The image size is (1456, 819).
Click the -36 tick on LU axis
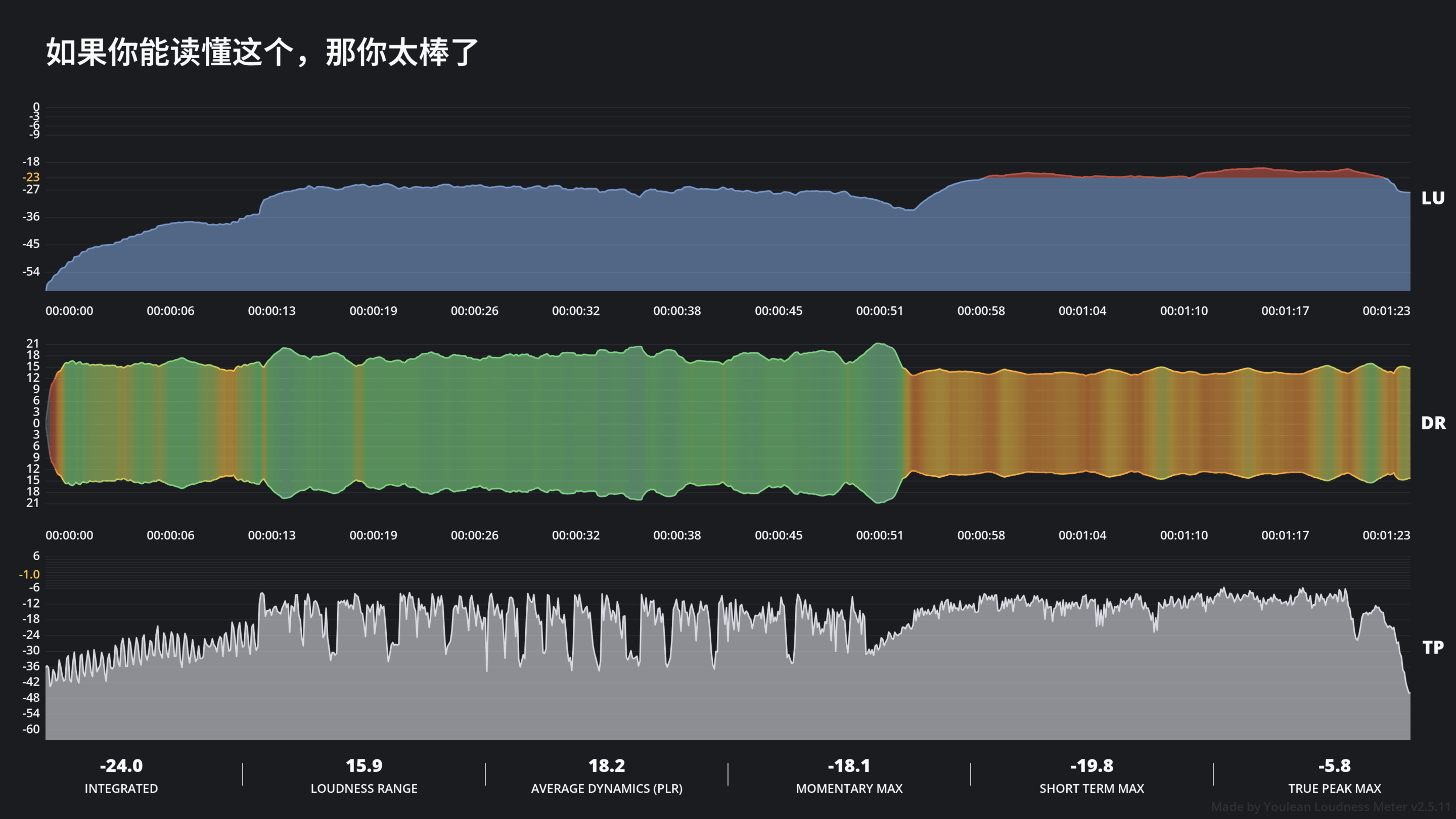pos(31,216)
